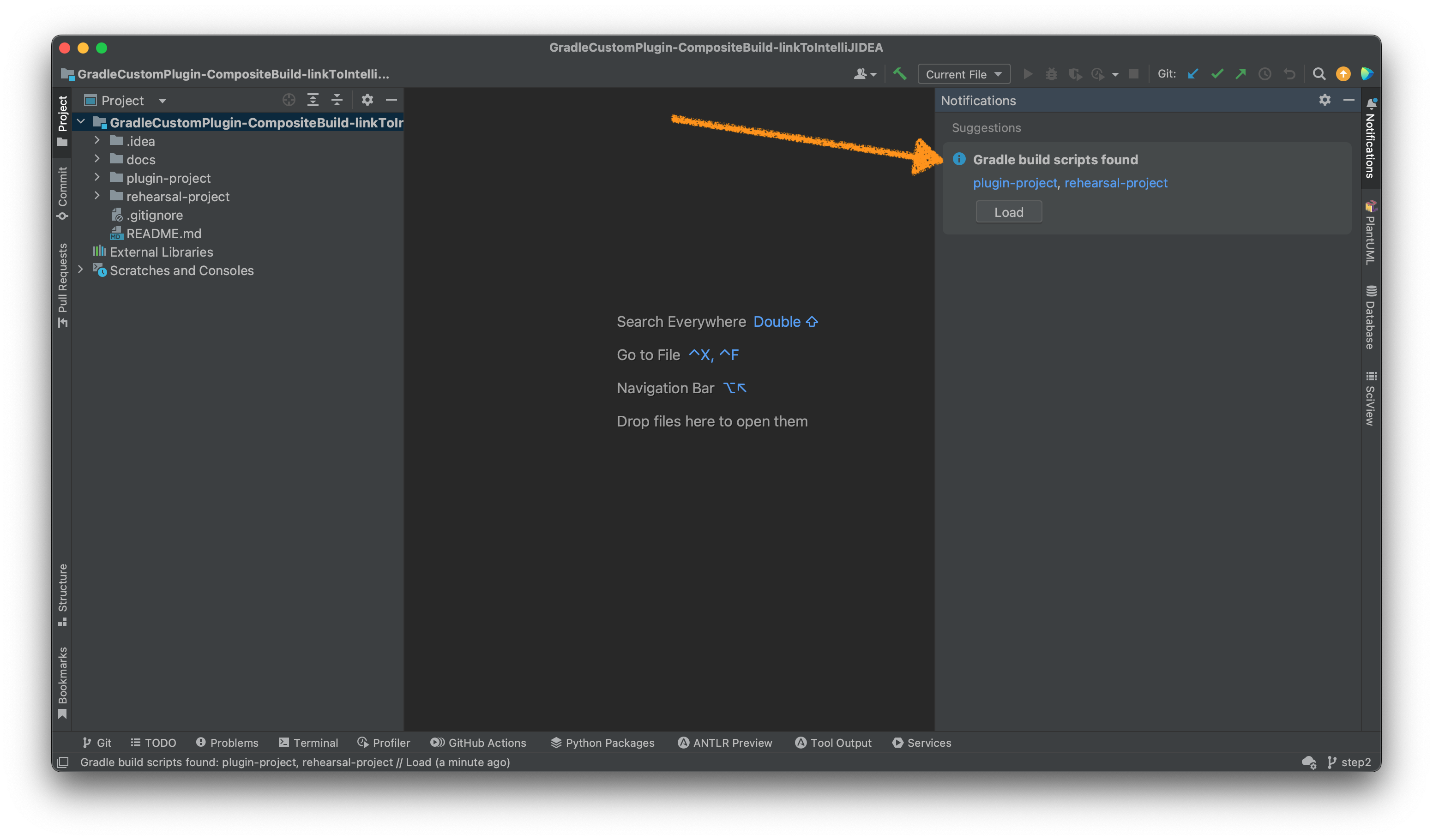Click the Load button in notification
The image size is (1433, 840).
pos(1009,212)
